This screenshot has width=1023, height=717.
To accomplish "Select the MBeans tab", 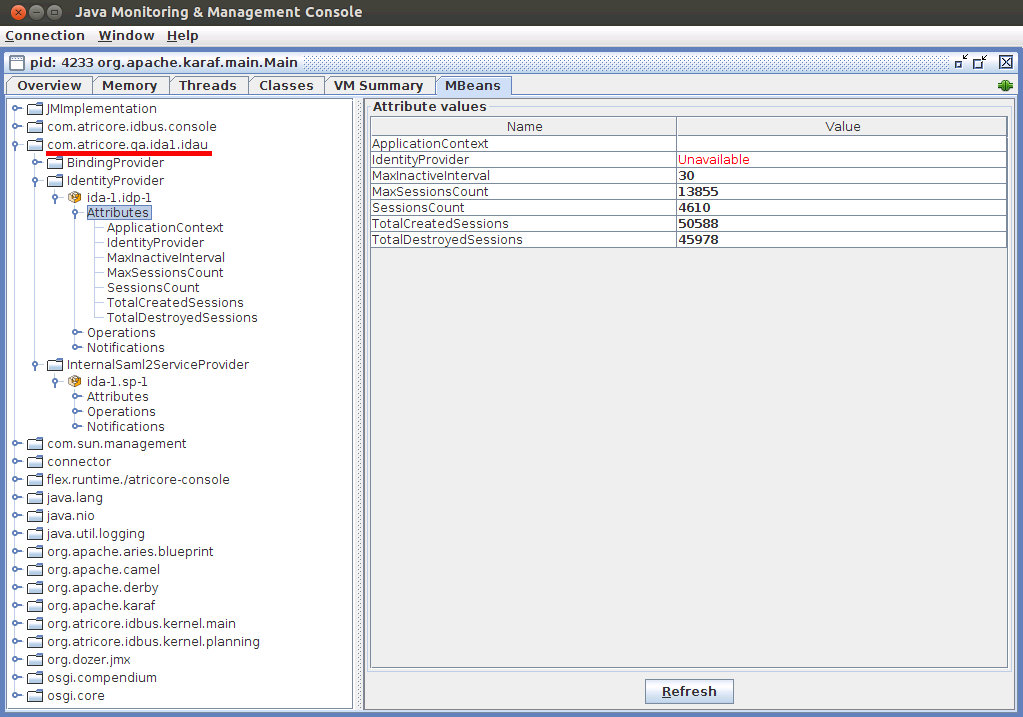I will (473, 85).
